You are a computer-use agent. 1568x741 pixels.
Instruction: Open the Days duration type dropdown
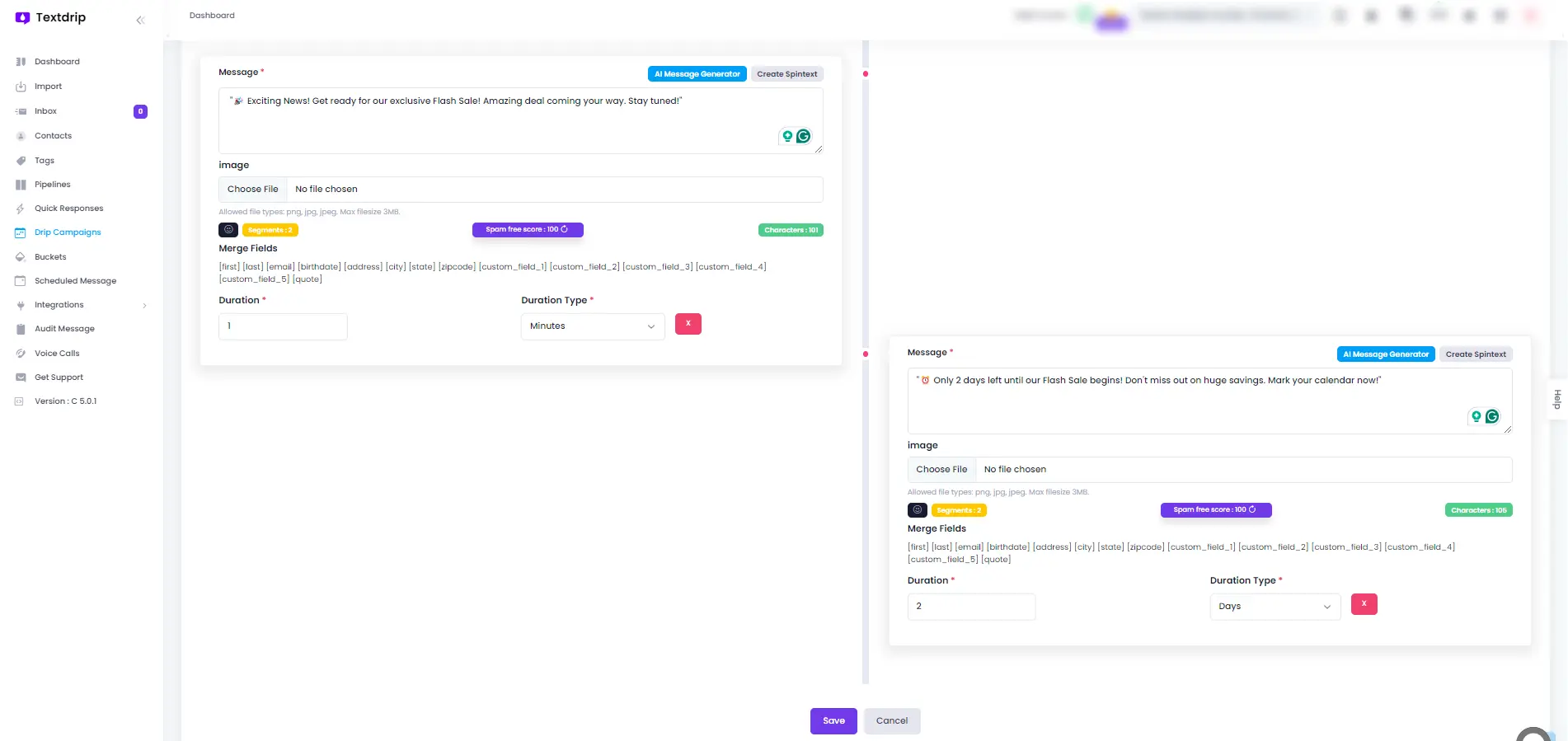[1274, 607]
